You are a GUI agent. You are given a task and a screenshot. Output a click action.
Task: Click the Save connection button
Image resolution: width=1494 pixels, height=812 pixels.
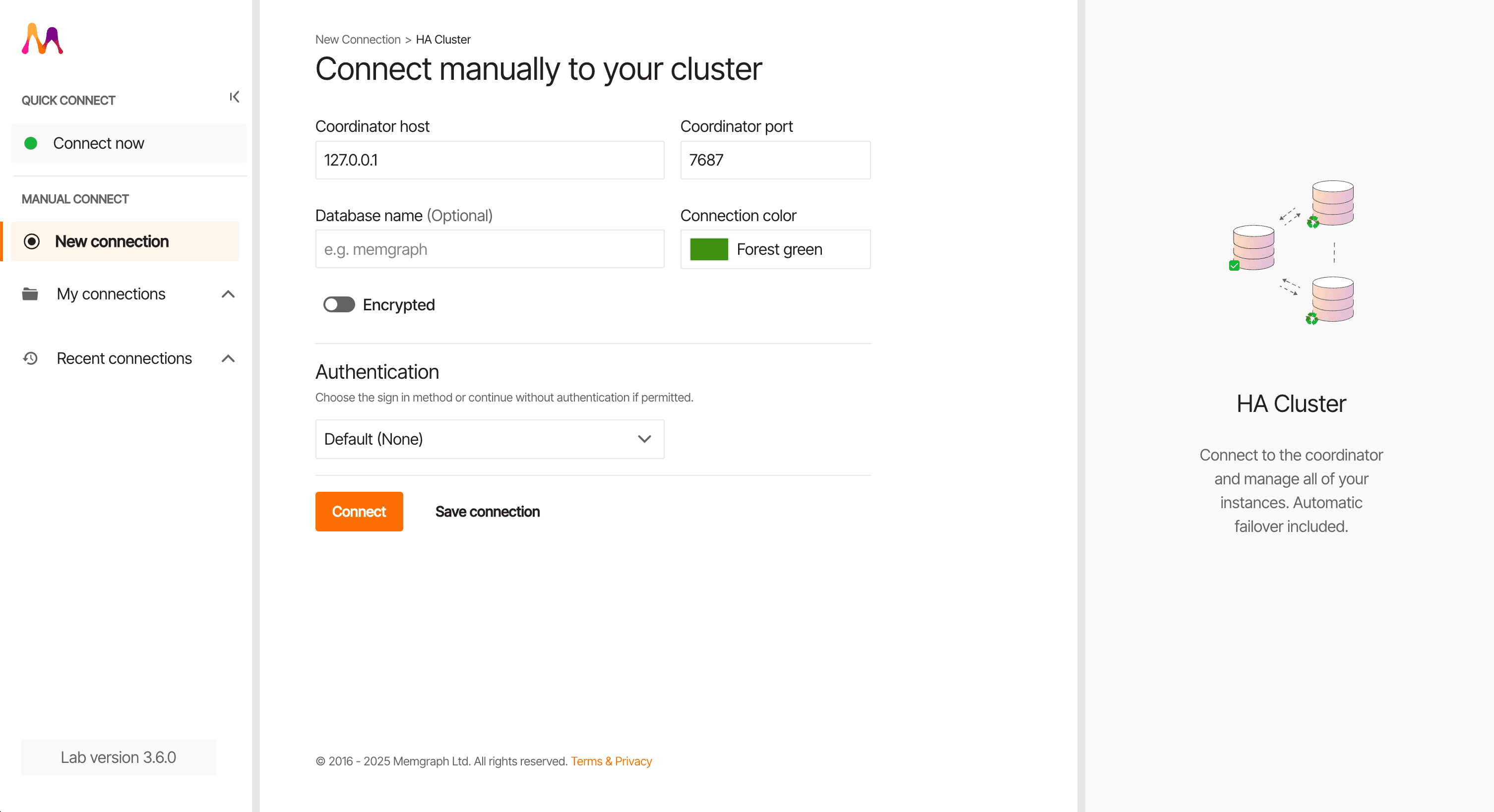[487, 511]
